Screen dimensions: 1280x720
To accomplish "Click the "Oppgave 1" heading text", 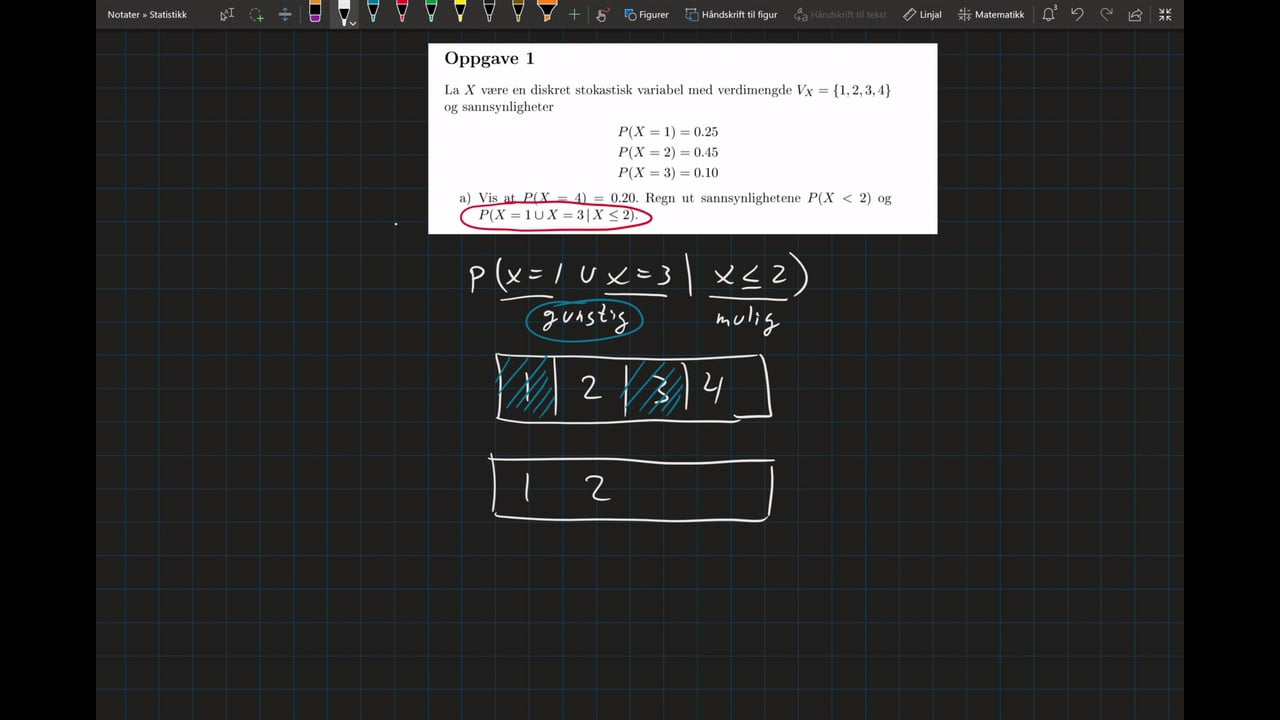I will (x=489, y=59).
